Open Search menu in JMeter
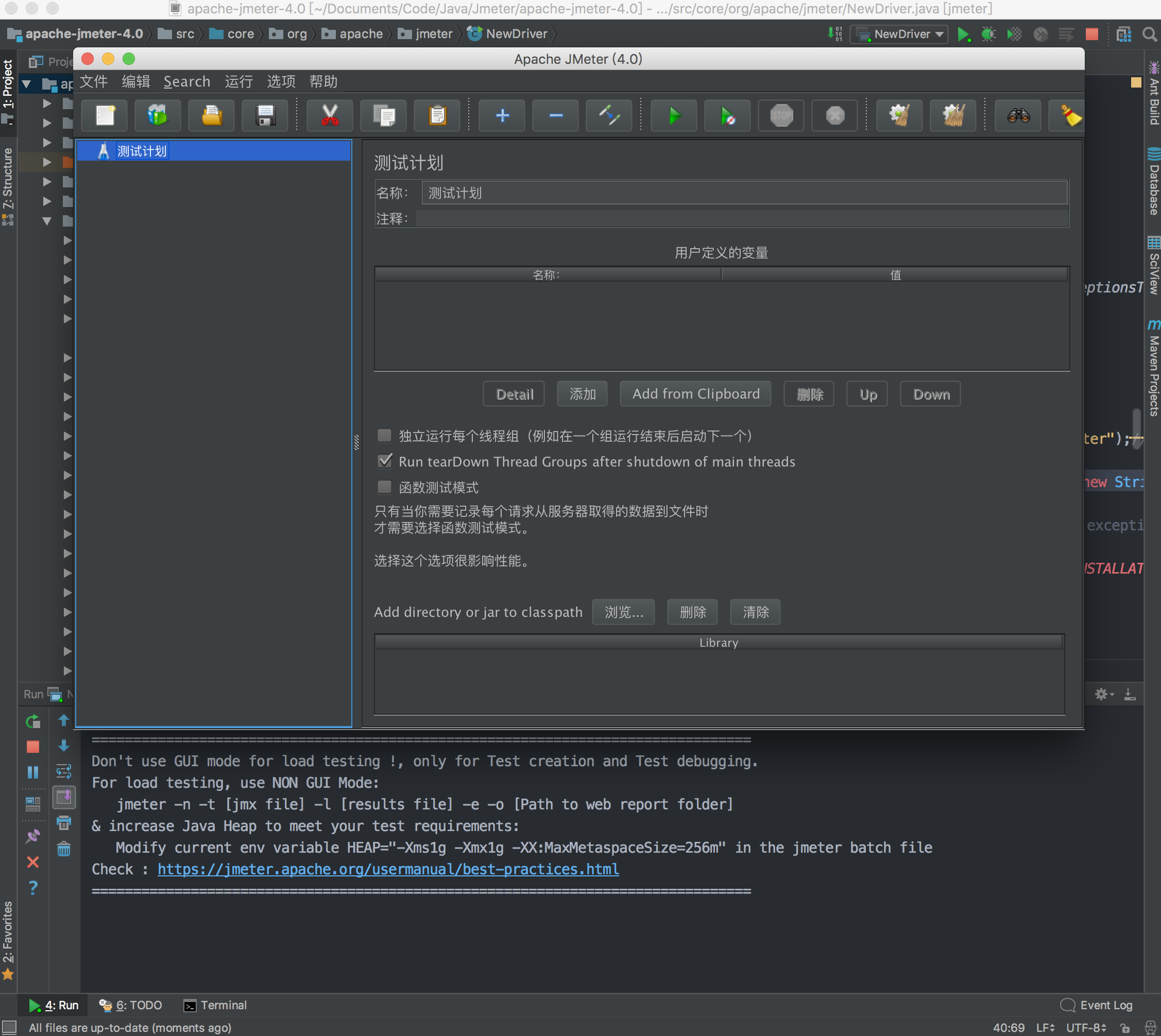The width and height of the screenshot is (1161, 1036). (x=187, y=81)
